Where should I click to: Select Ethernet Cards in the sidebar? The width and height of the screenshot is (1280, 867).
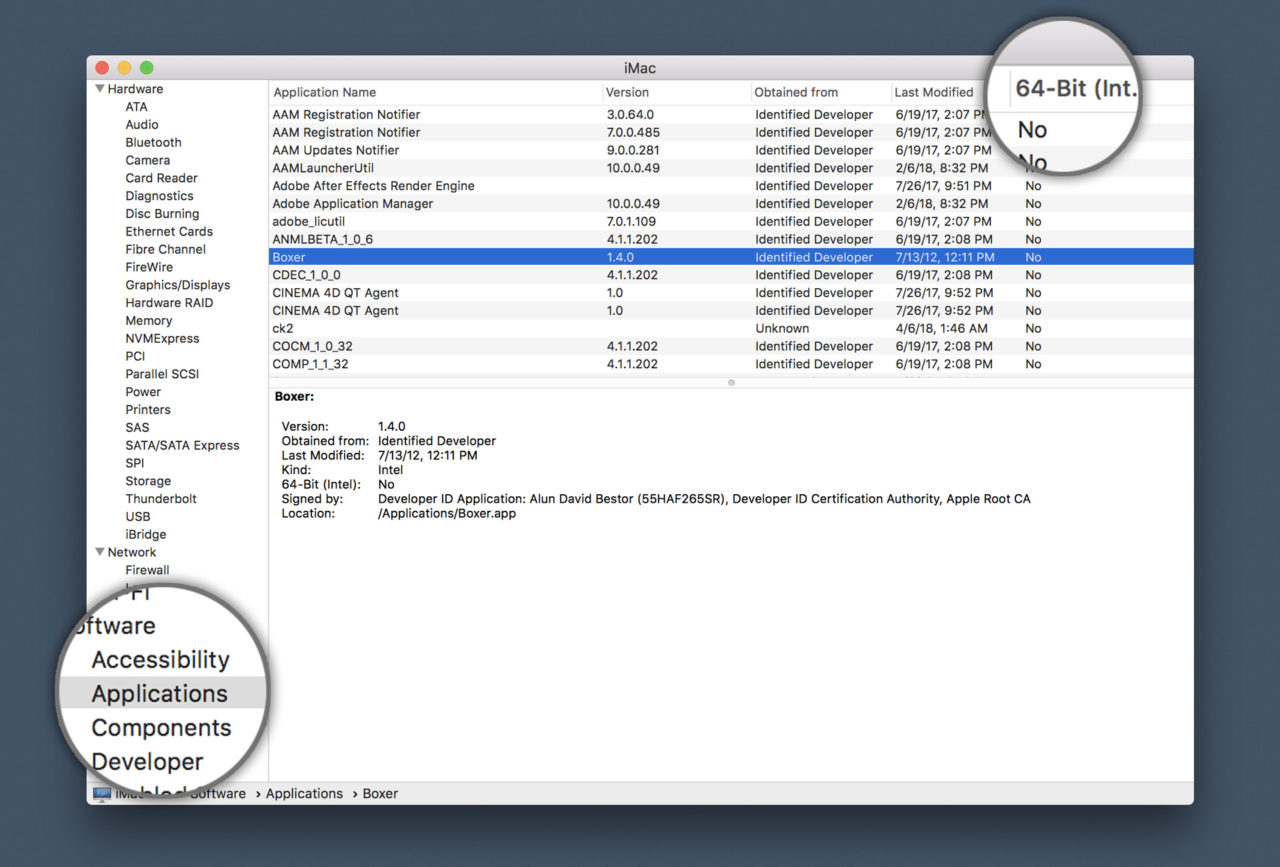click(169, 232)
